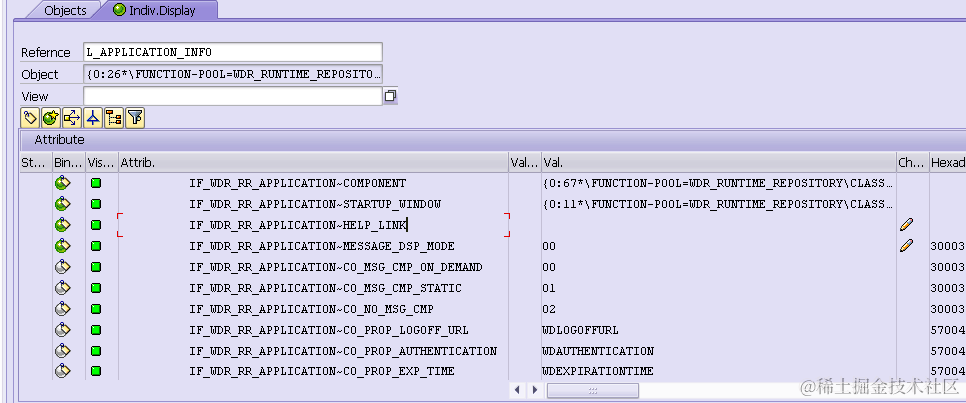Click the value WDEXPIRATIONTIME
Image resolution: width=966 pixels, height=403 pixels.
598,372
